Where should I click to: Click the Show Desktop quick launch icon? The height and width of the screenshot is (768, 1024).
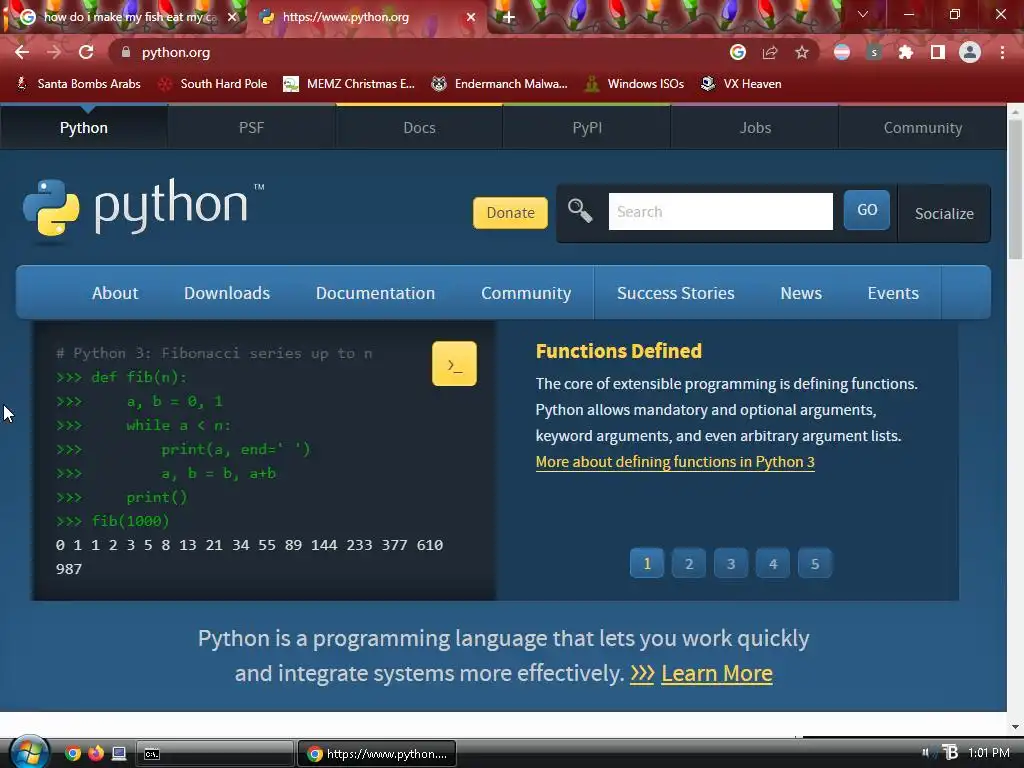tap(119, 754)
